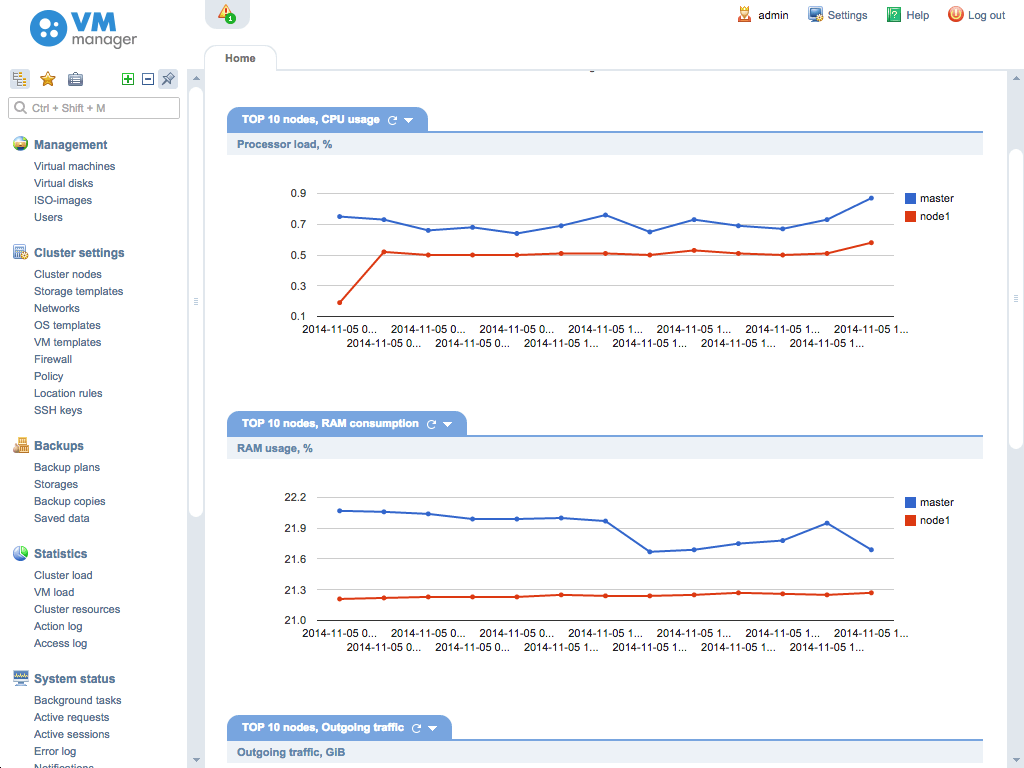Viewport: 1024px width, 768px height.
Task: Open dropdown arrow for Outgoing traffic panel
Action: click(x=433, y=728)
